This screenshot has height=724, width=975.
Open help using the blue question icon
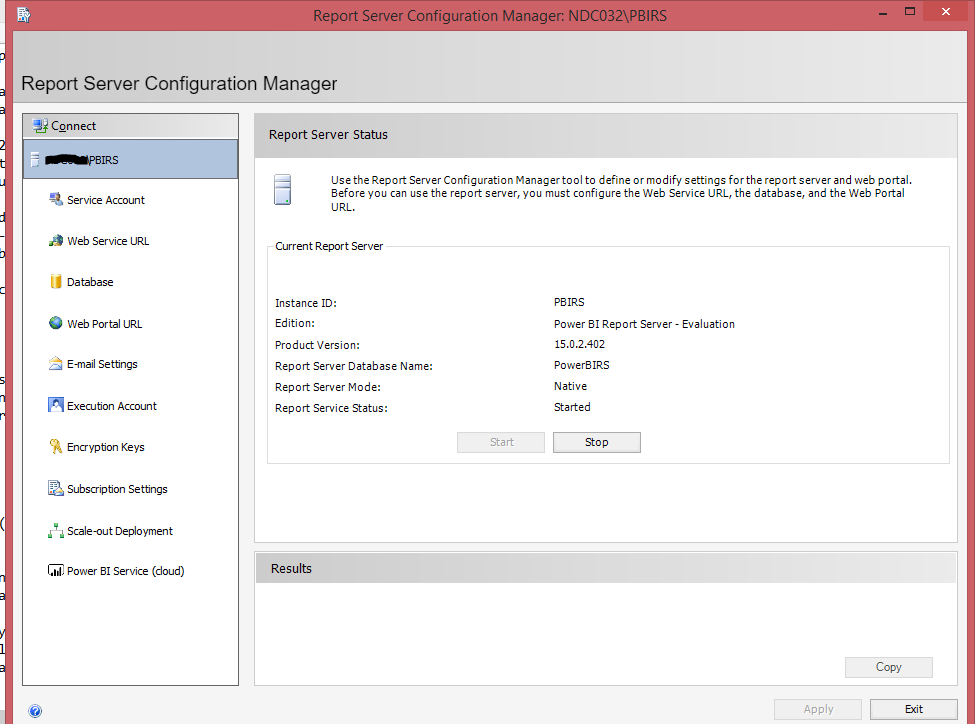click(x=35, y=711)
